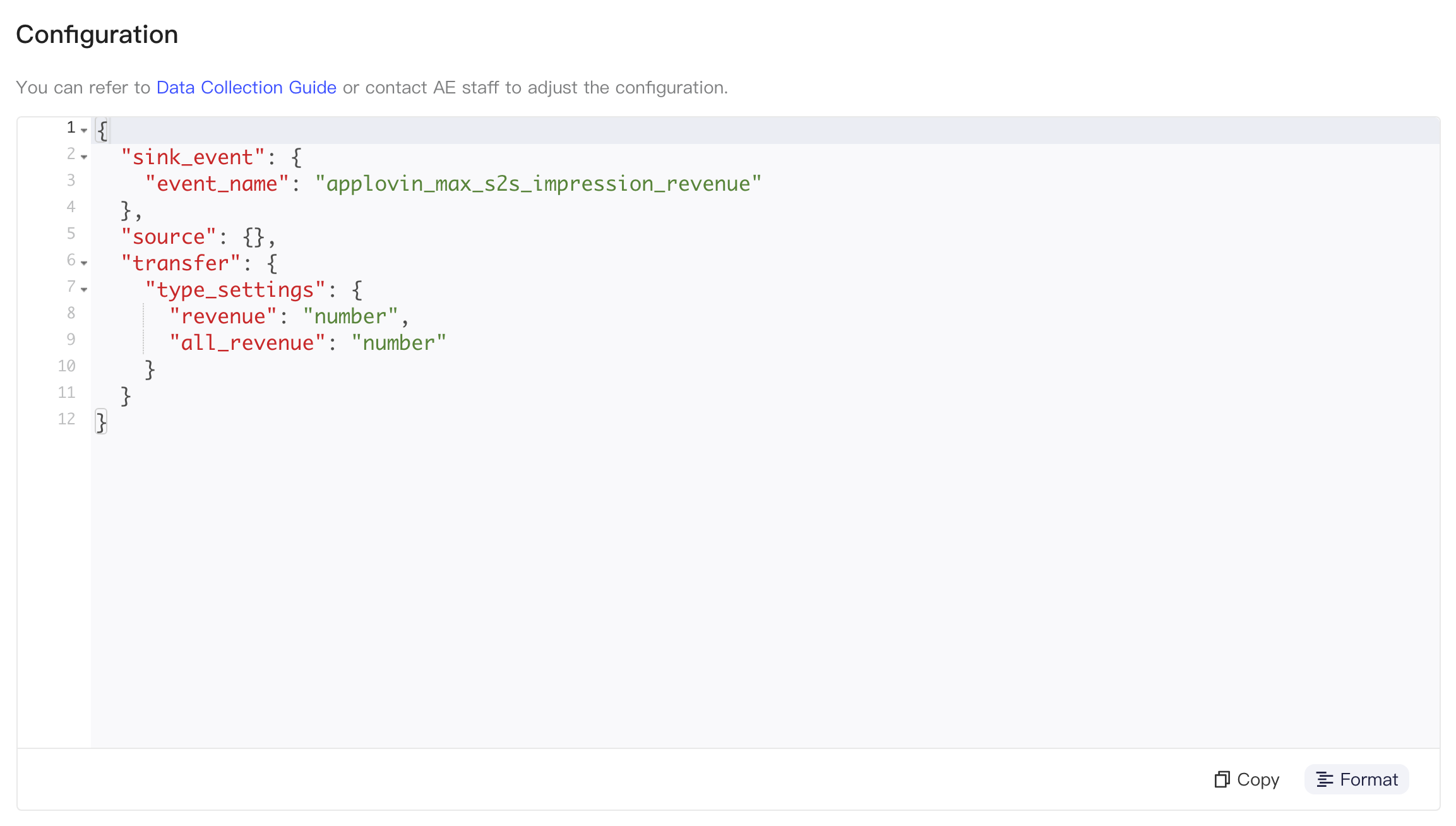
Task: Click the "transfer" key
Action: 181,263
